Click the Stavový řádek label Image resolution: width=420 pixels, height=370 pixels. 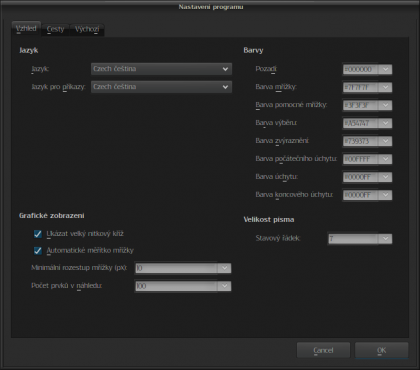click(278, 238)
